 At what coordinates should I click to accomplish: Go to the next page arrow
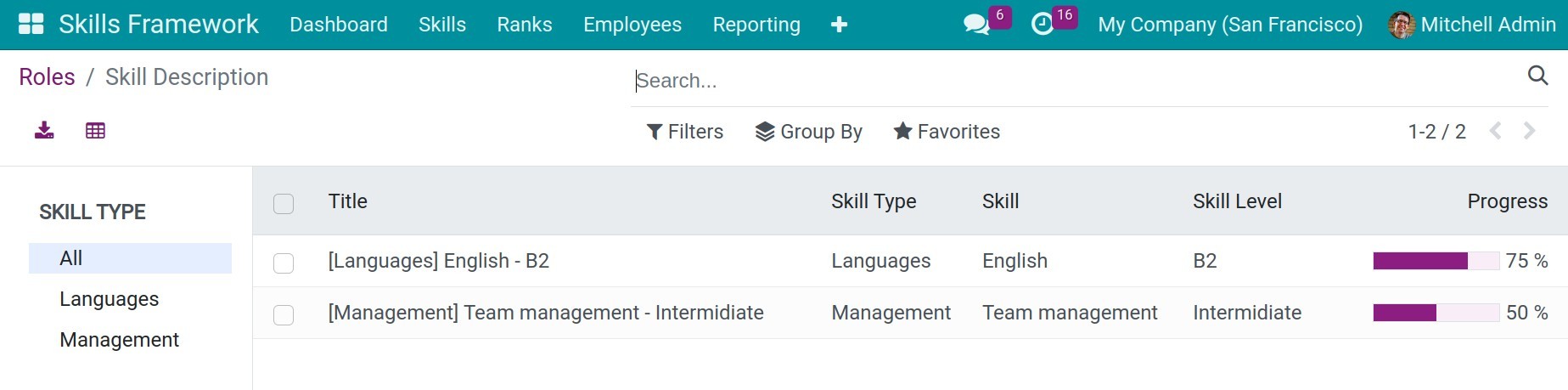click(x=1529, y=131)
